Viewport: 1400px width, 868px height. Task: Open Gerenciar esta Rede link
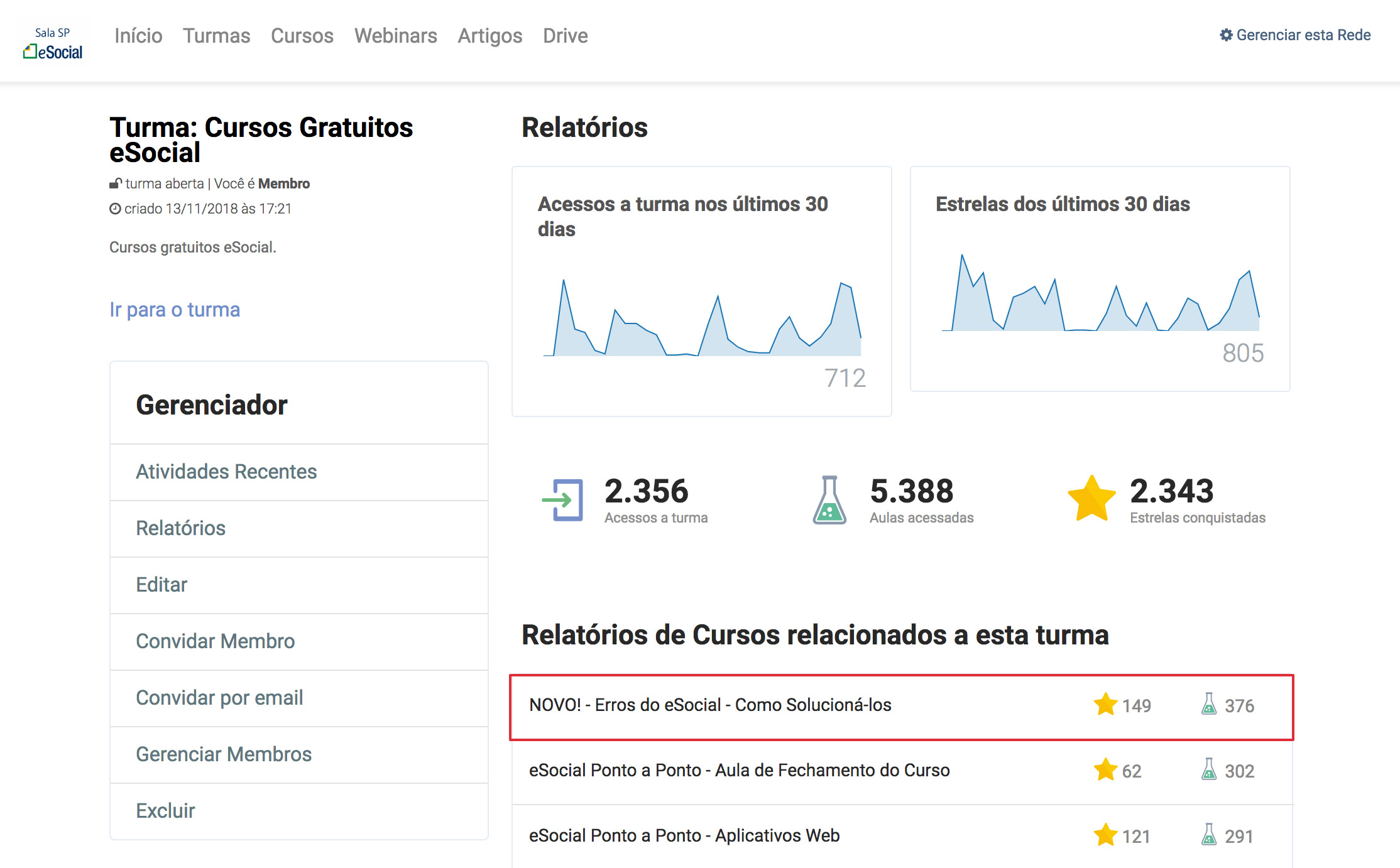coord(1303,35)
